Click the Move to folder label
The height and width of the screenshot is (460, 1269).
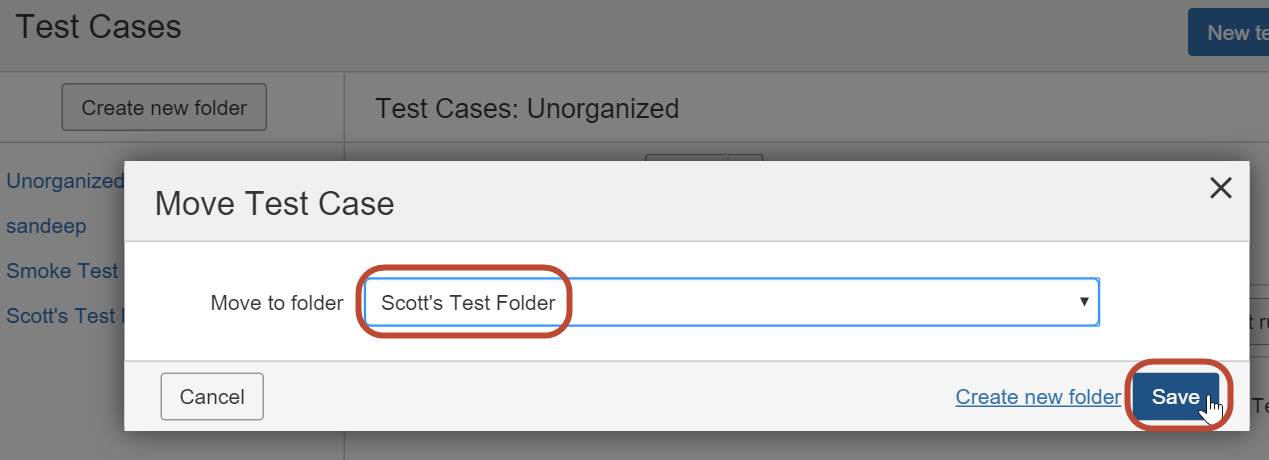point(277,303)
